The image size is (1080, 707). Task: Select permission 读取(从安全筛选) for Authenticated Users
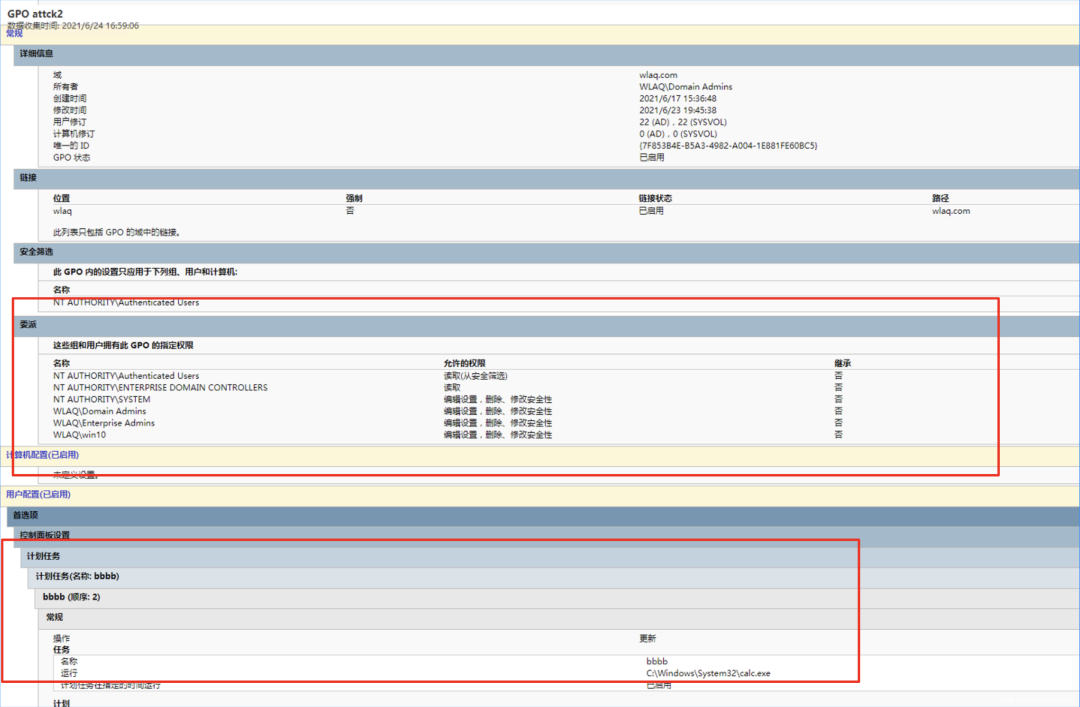(x=475, y=376)
